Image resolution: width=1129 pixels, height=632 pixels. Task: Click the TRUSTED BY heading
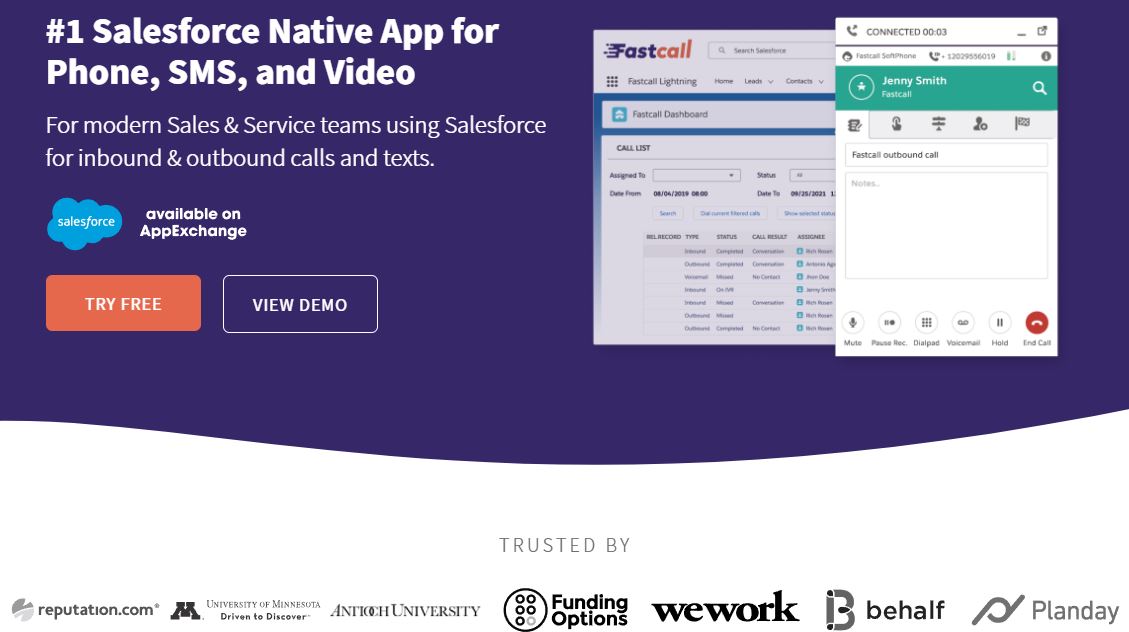click(x=565, y=546)
